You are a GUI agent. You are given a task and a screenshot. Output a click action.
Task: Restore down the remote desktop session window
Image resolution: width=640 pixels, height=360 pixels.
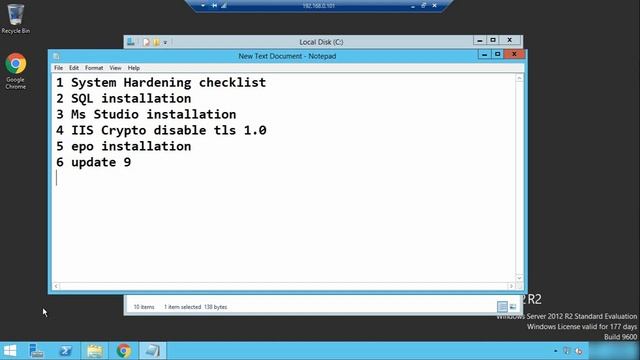[423, 6]
